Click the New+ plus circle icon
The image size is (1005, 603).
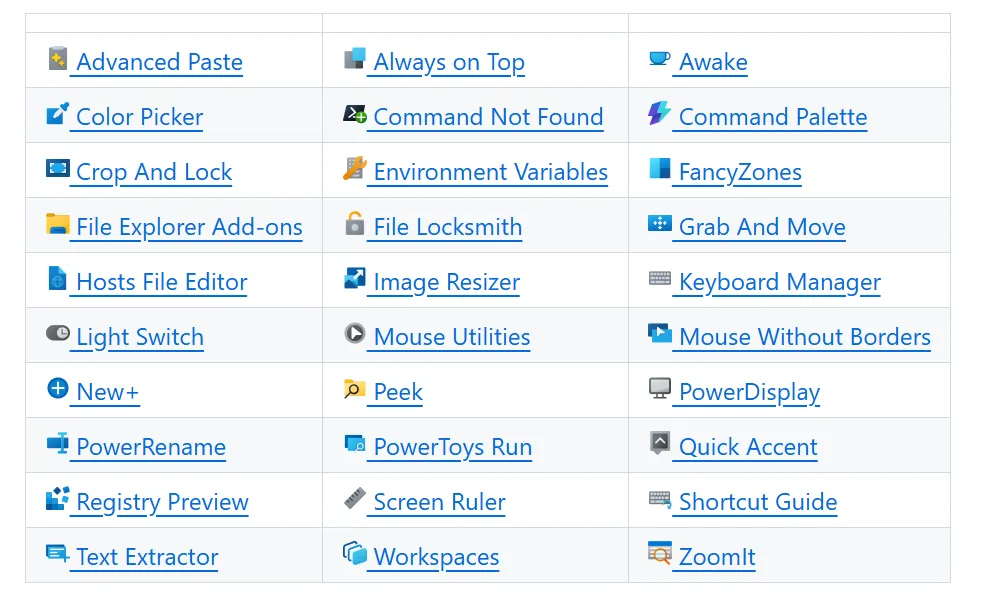pyautogui.click(x=58, y=388)
